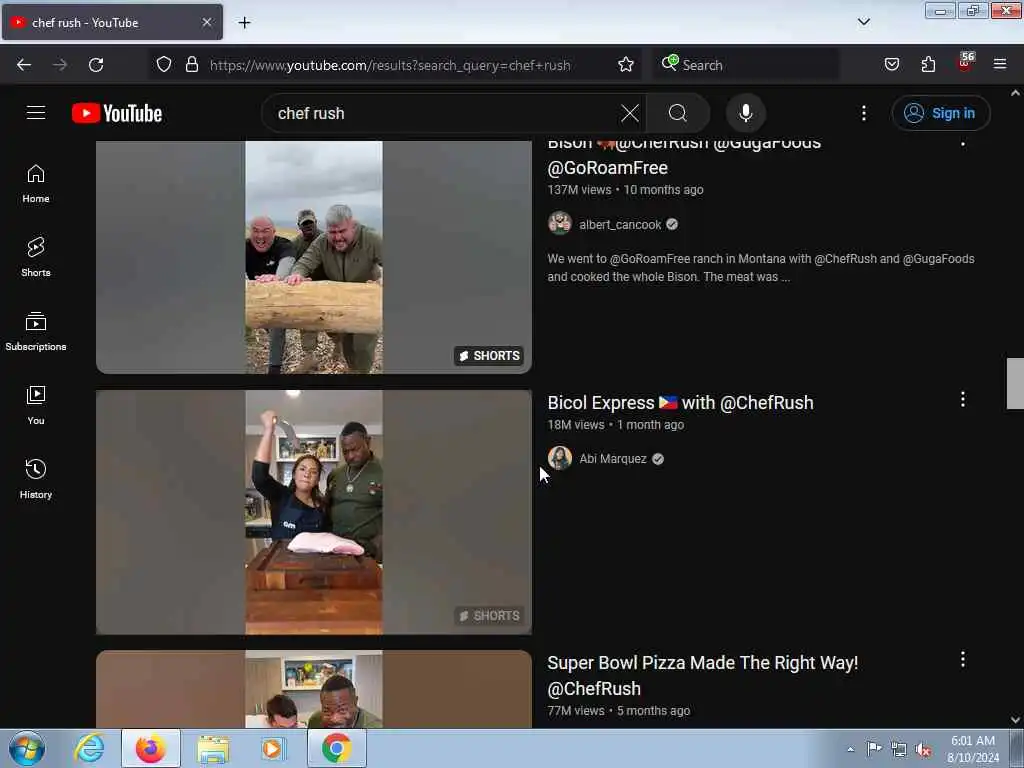Open Firefox extensions puzzle icon
This screenshot has height=768, width=1024.
pos(928,64)
